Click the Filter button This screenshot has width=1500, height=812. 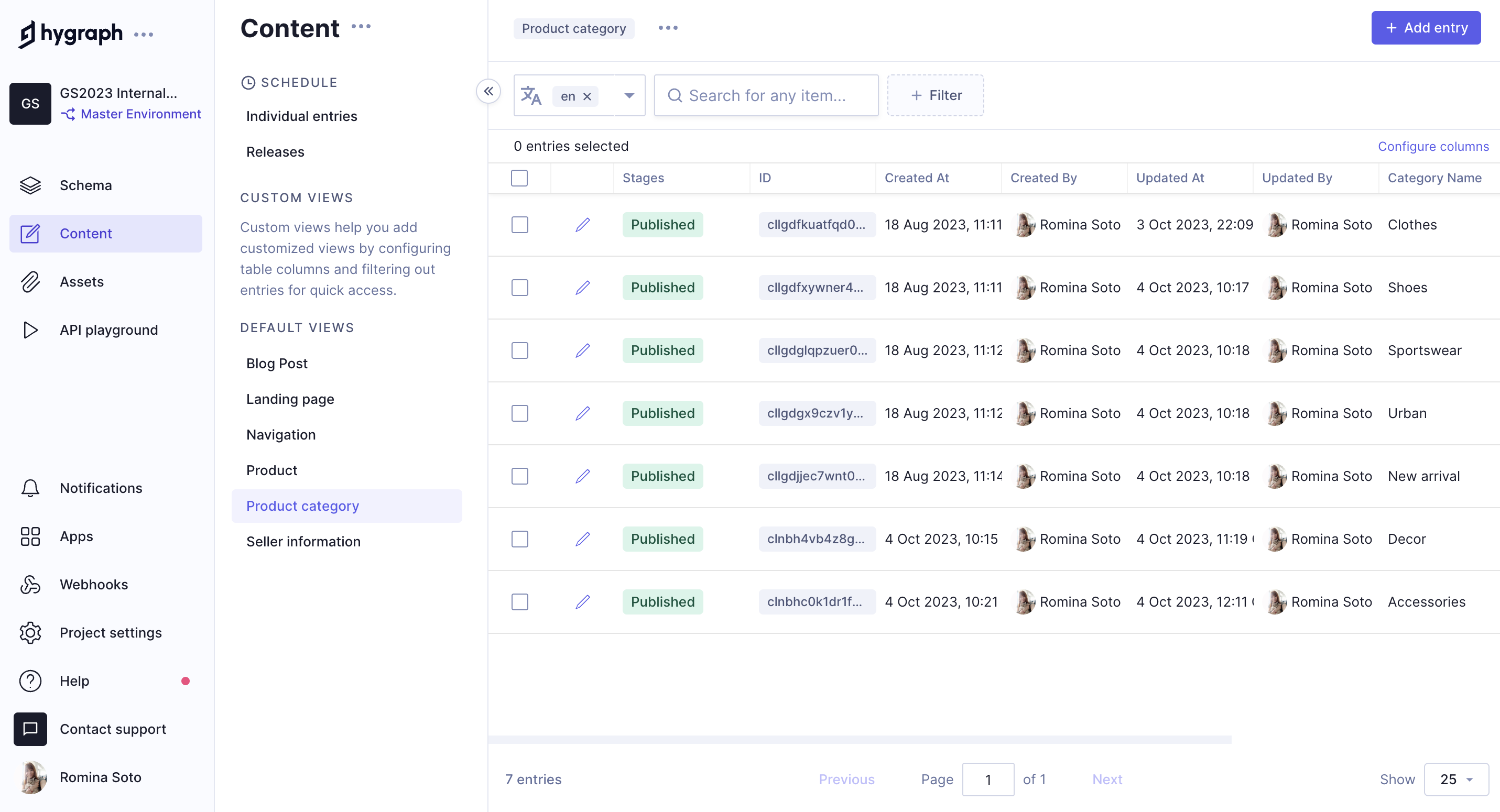(x=936, y=95)
